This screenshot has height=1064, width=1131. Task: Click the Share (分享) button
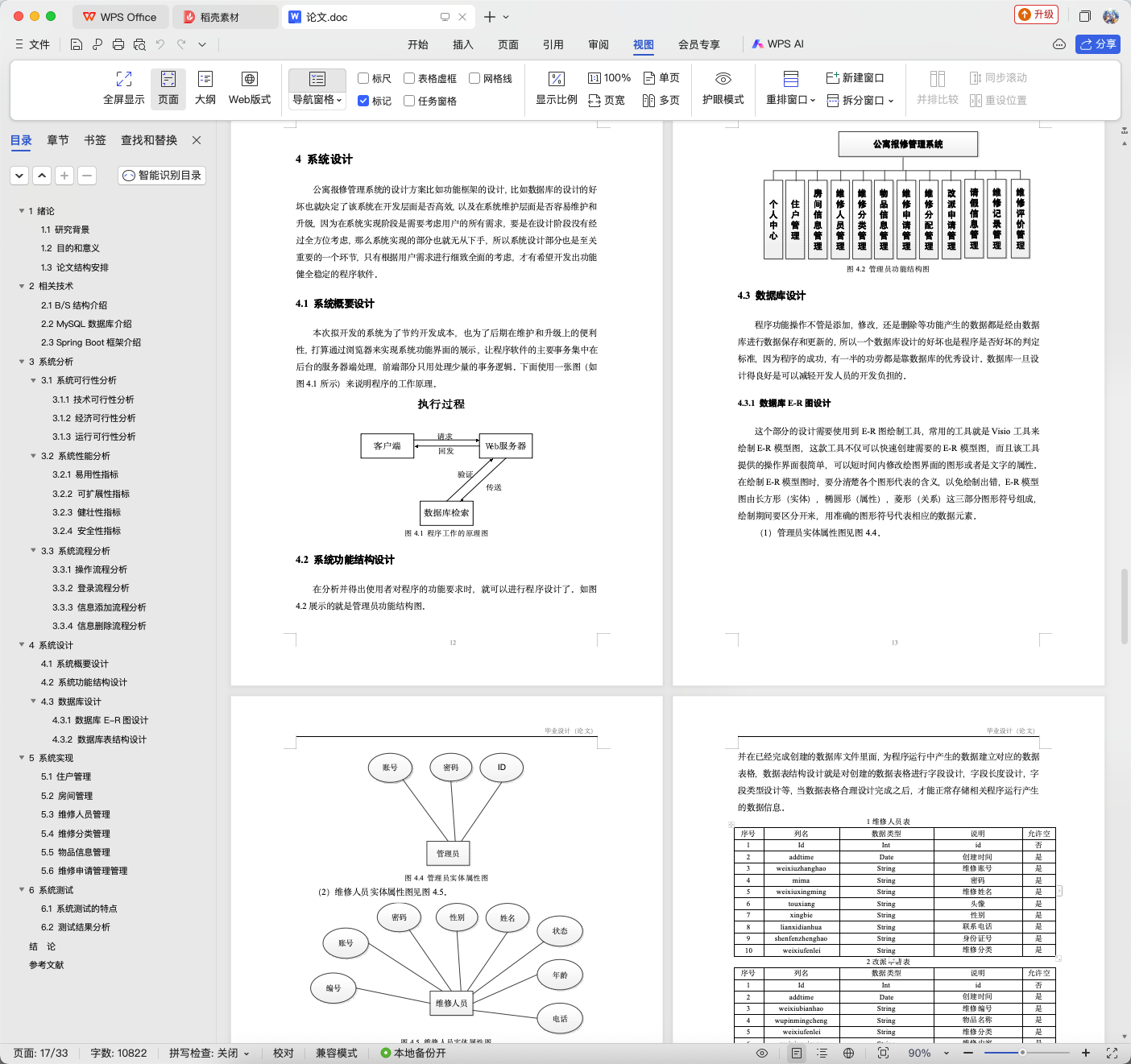(x=1098, y=44)
